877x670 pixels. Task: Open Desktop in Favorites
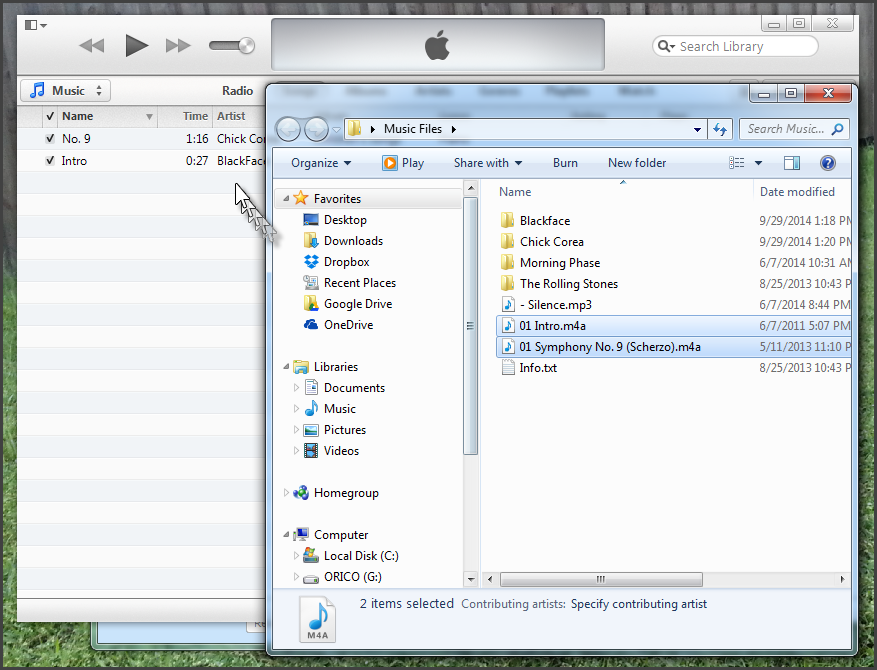(x=345, y=220)
